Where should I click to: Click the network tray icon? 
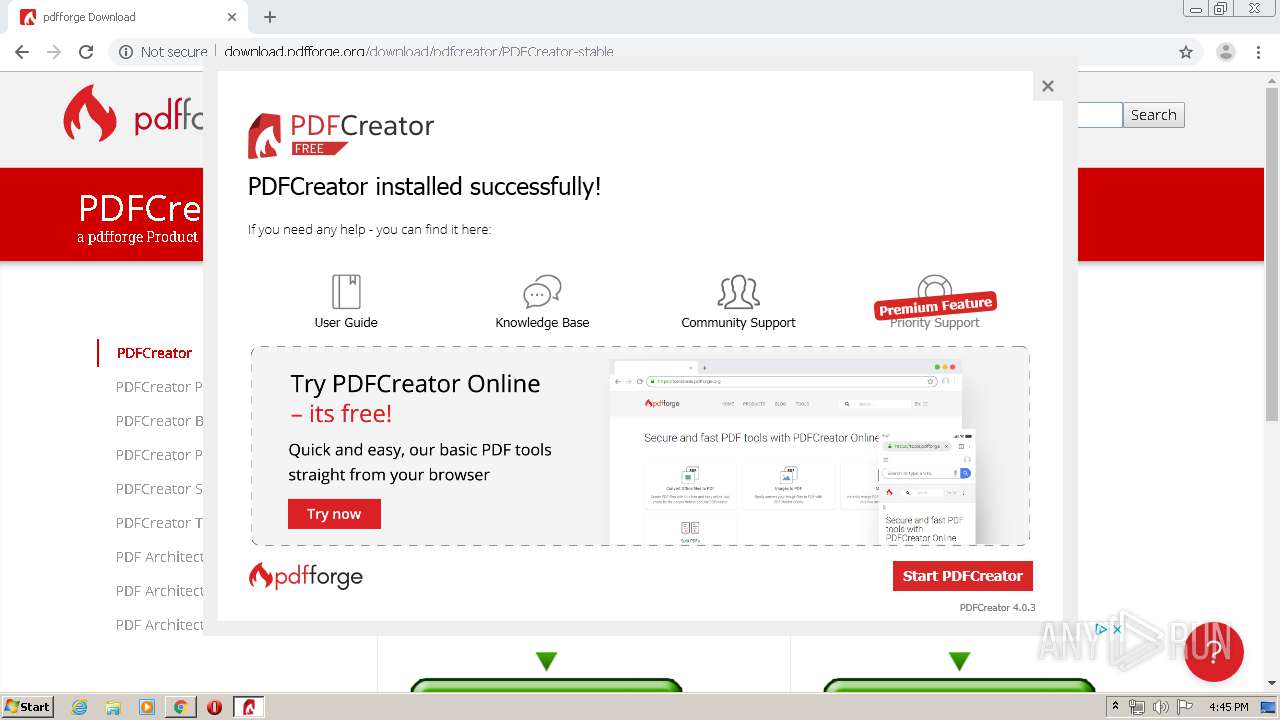[x=1137, y=707]
